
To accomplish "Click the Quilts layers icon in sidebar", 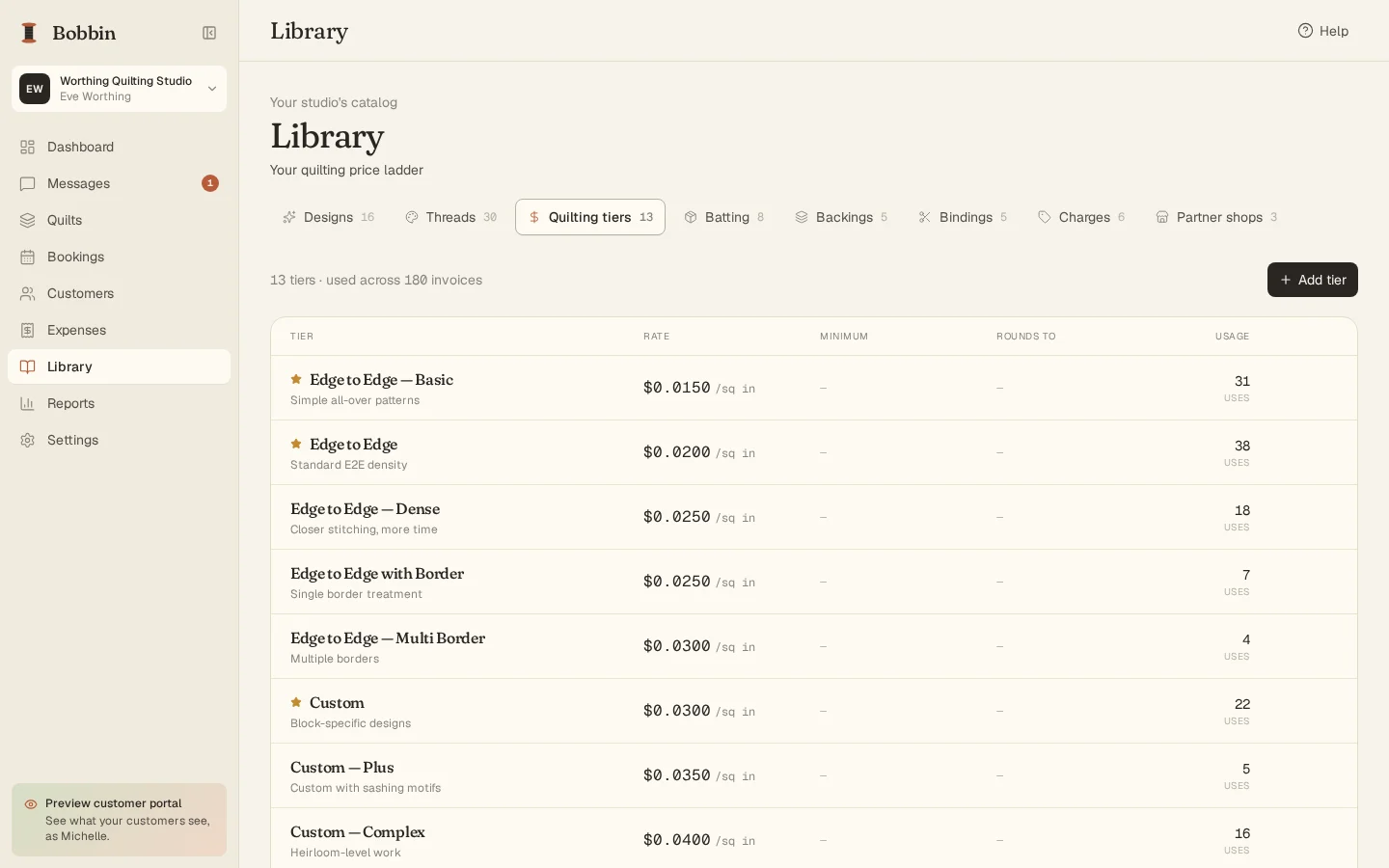I will [x=28, y=220].
